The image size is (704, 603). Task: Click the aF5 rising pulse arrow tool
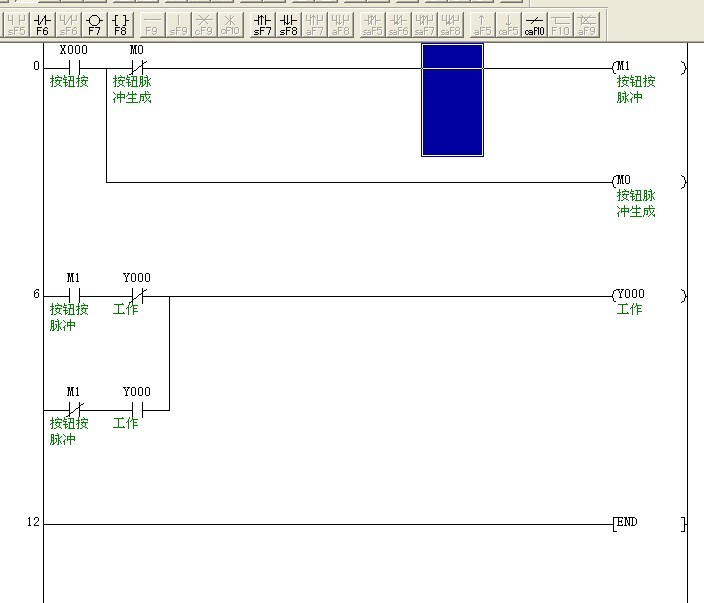pos(483,24)
